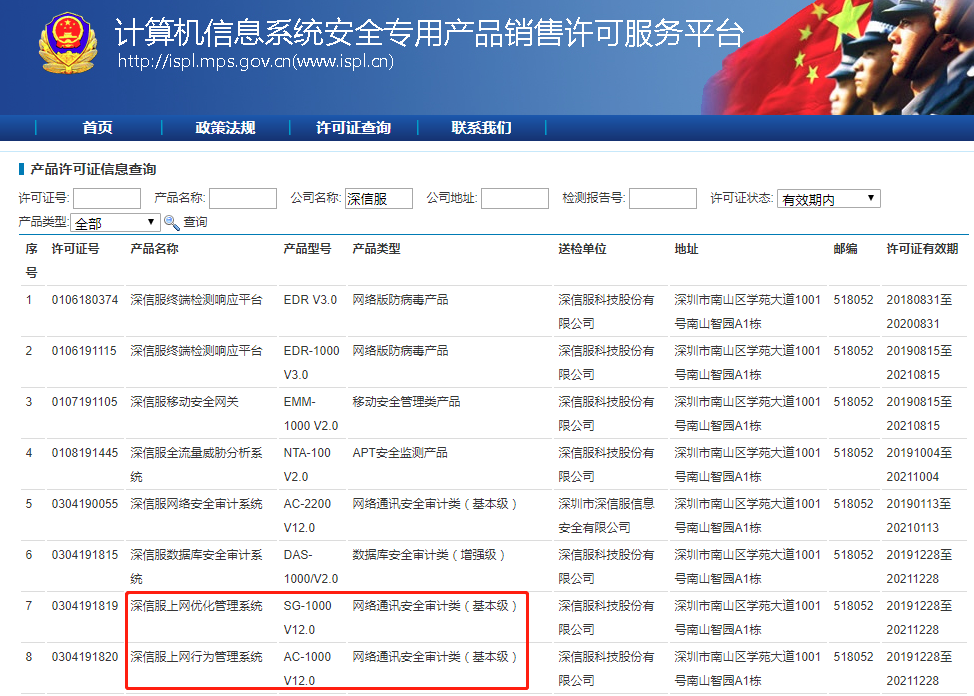
Task: Focus the 公司地址 input field
Action: click(x=515, y=198)
